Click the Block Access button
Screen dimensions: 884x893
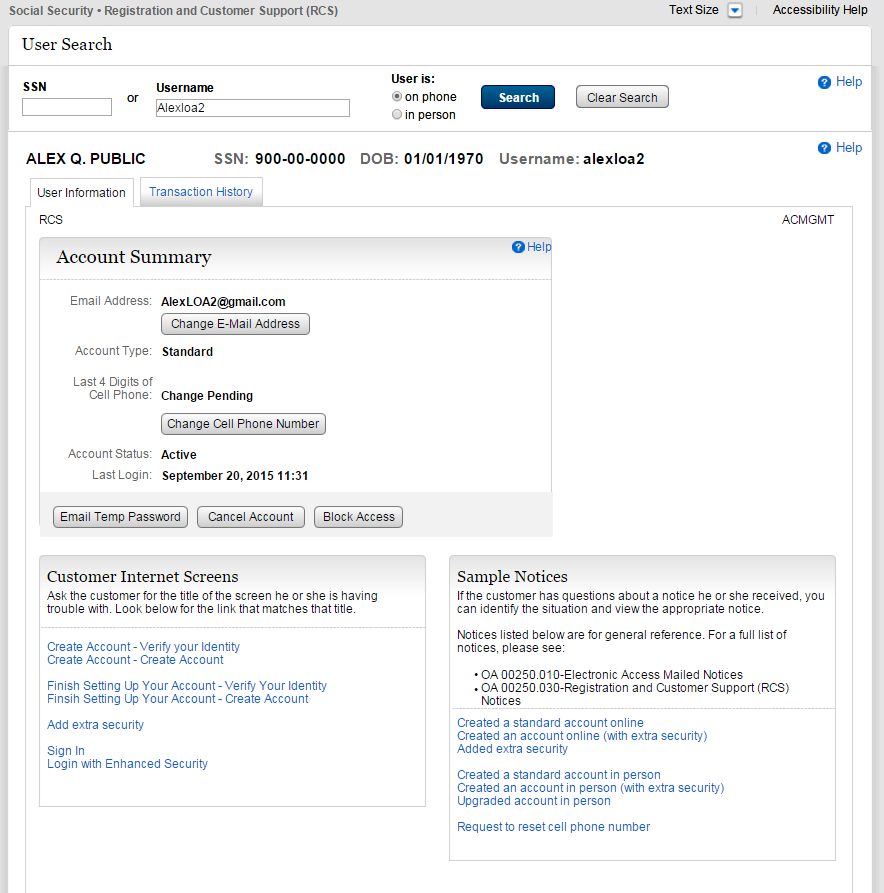[x=359, y=517]
